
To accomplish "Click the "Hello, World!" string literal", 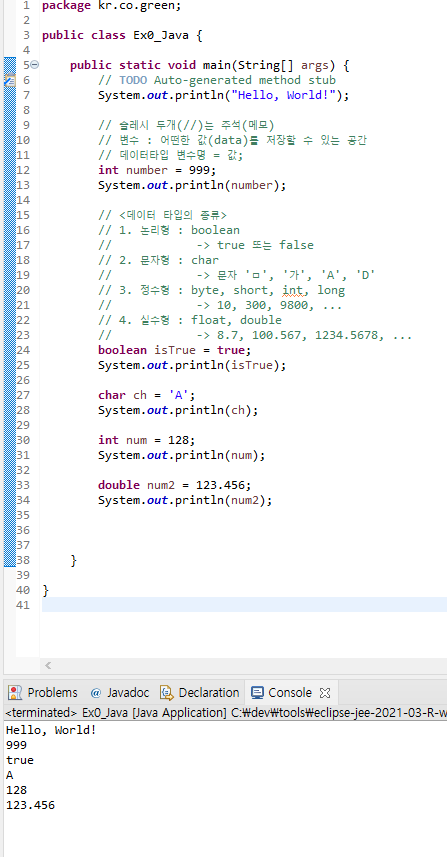I will [284, 95].
